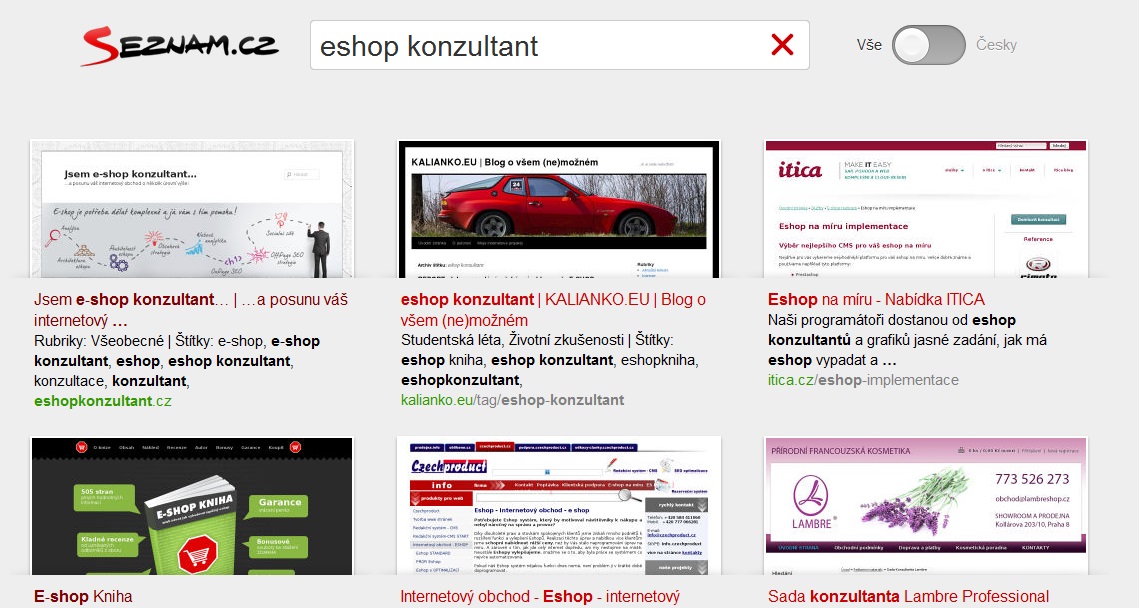Screen dimensions: 1139x608
Task: Select the "Vše" label beside the switch
Action: tap(869, 45)
